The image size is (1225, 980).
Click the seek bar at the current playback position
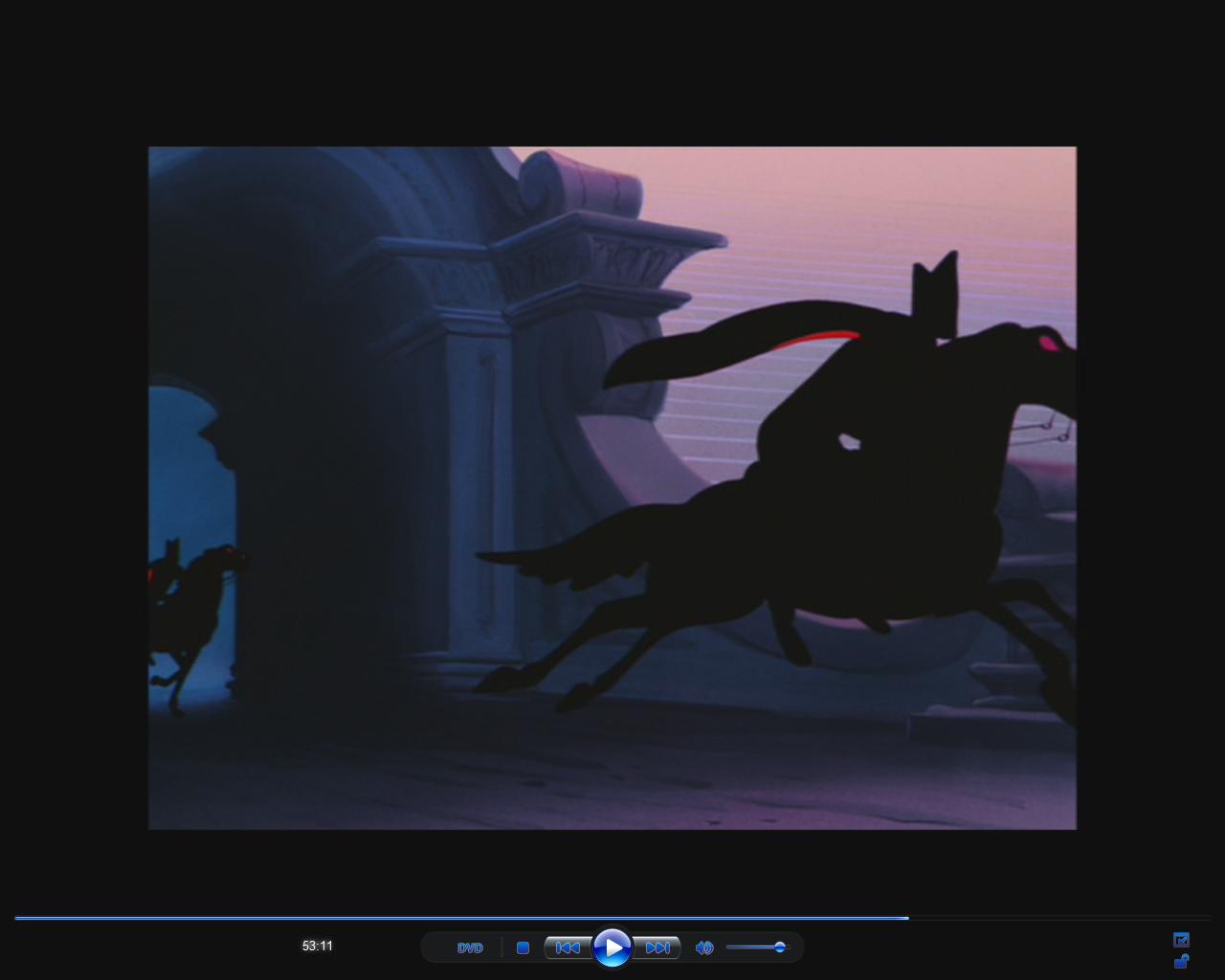pos(907,918)
